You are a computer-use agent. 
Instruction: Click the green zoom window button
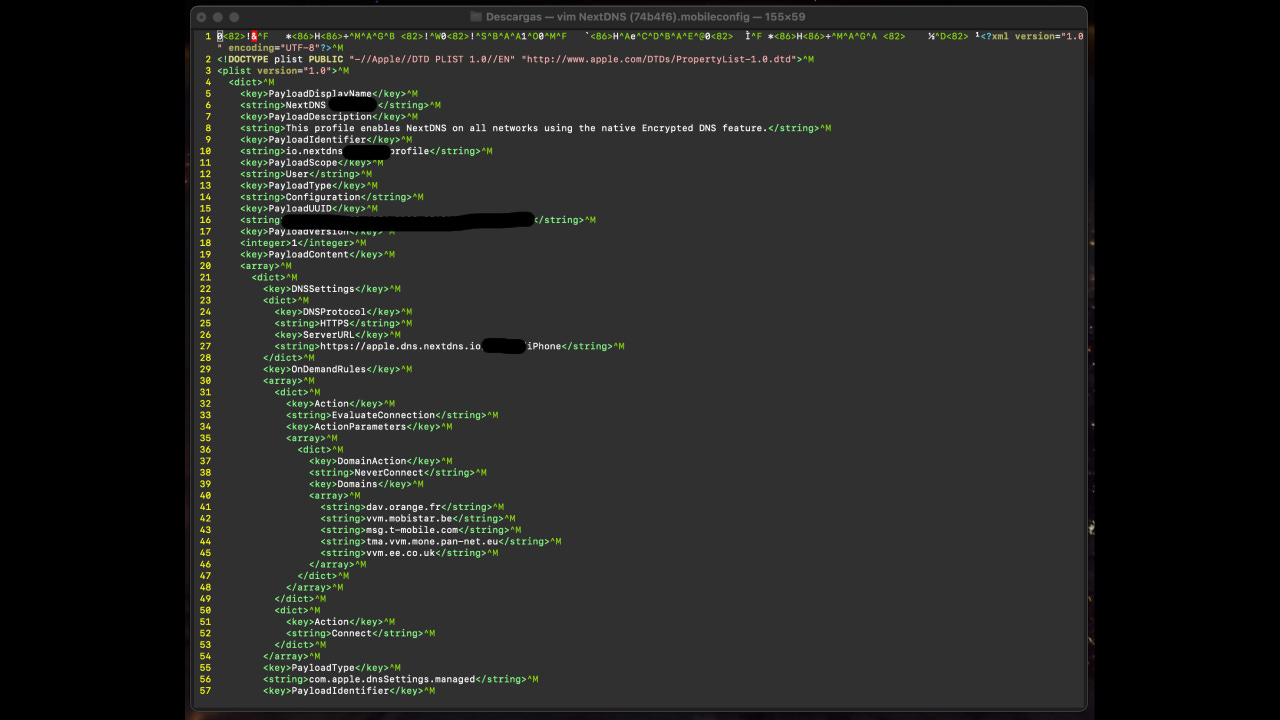(x=234, y=17)
